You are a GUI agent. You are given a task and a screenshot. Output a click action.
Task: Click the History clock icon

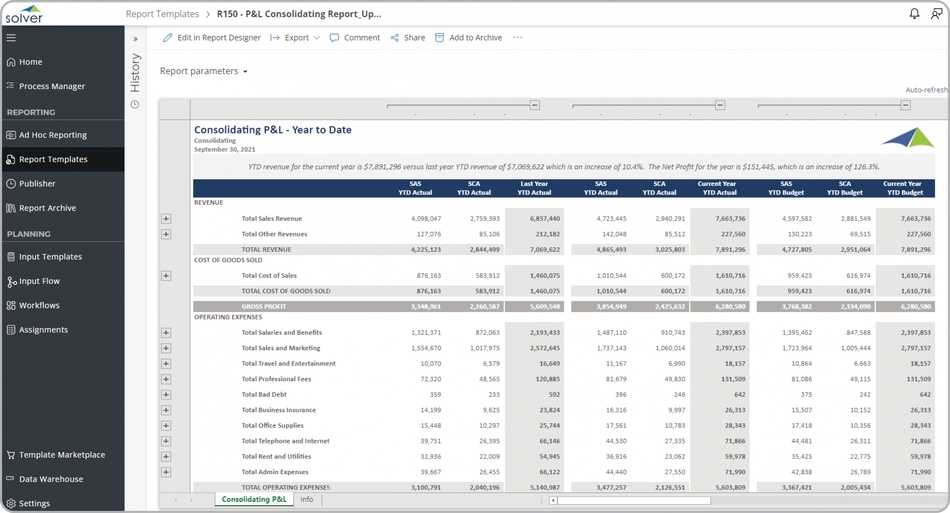(x=135, y=104)
